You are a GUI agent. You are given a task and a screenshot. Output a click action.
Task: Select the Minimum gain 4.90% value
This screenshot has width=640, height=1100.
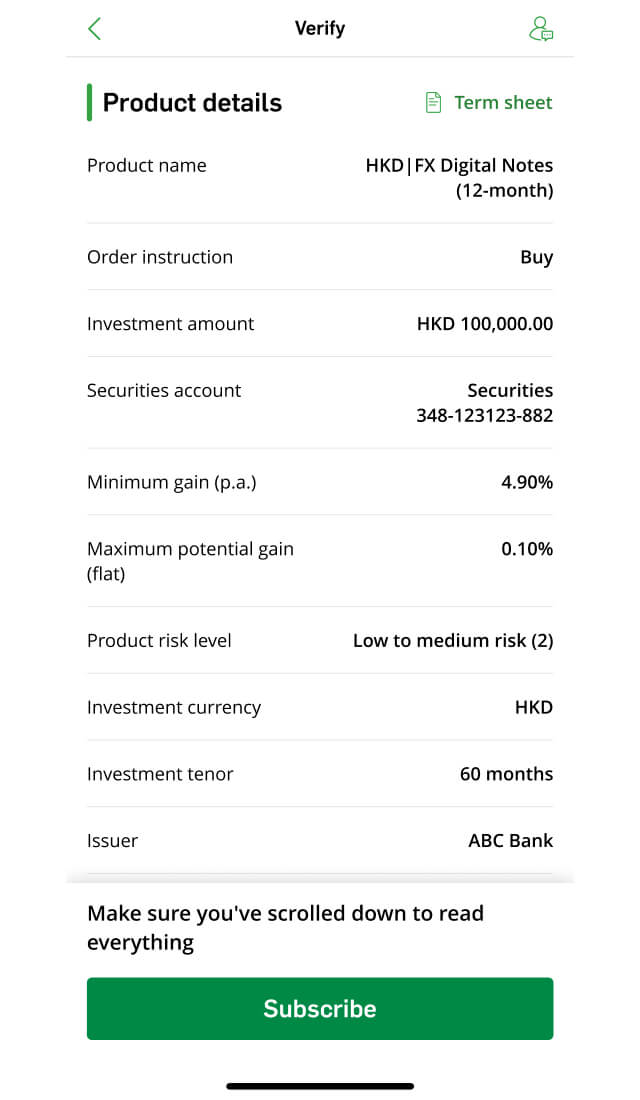click(x=527, y=482)
